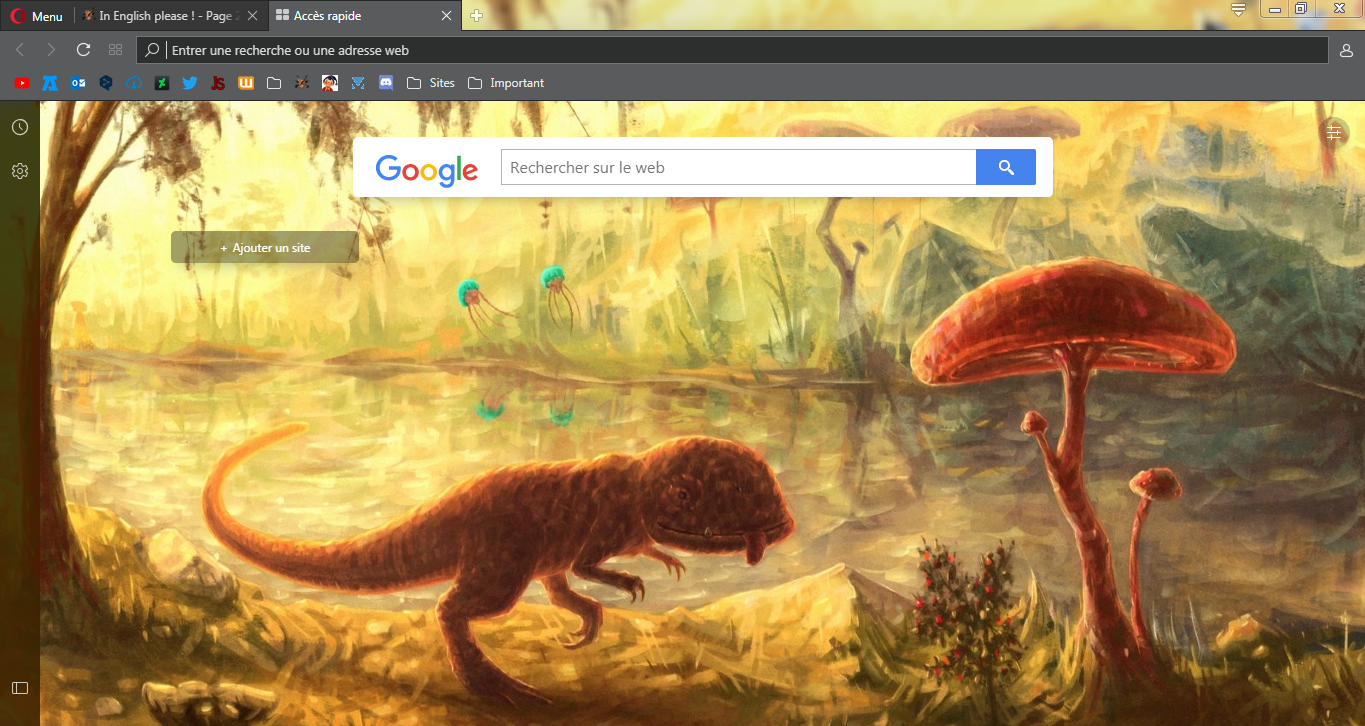Open the Discord bookmark

coord(386,83)
